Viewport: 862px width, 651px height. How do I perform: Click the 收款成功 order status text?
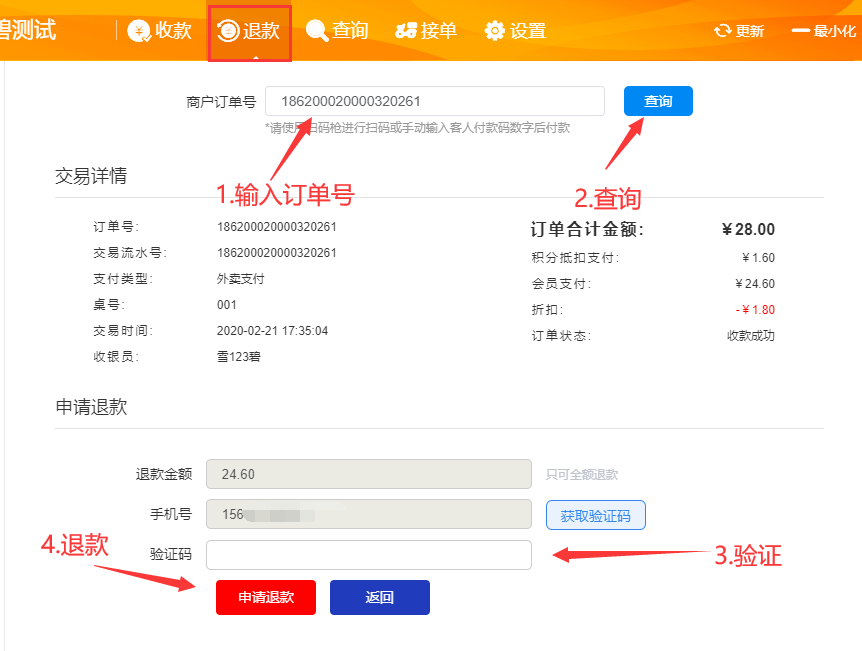750,336
